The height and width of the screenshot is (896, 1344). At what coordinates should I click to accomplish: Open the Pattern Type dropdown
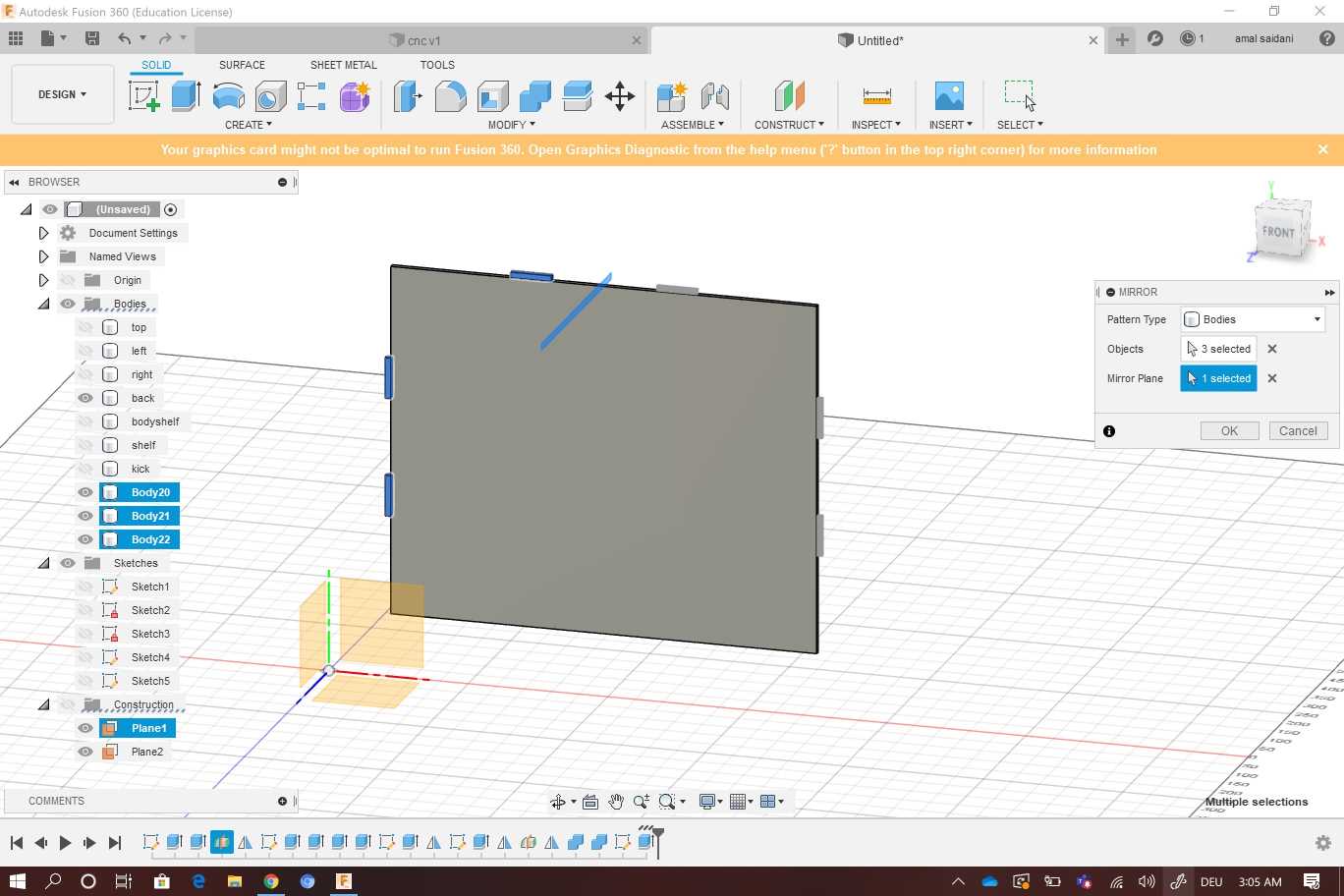pos(1253,319)
